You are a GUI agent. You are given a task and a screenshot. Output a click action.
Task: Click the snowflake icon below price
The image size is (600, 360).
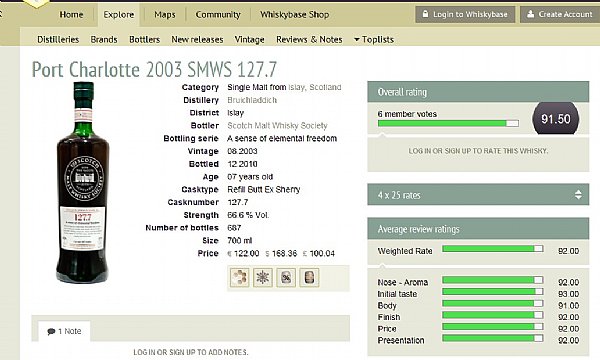[x=263, y=277]
